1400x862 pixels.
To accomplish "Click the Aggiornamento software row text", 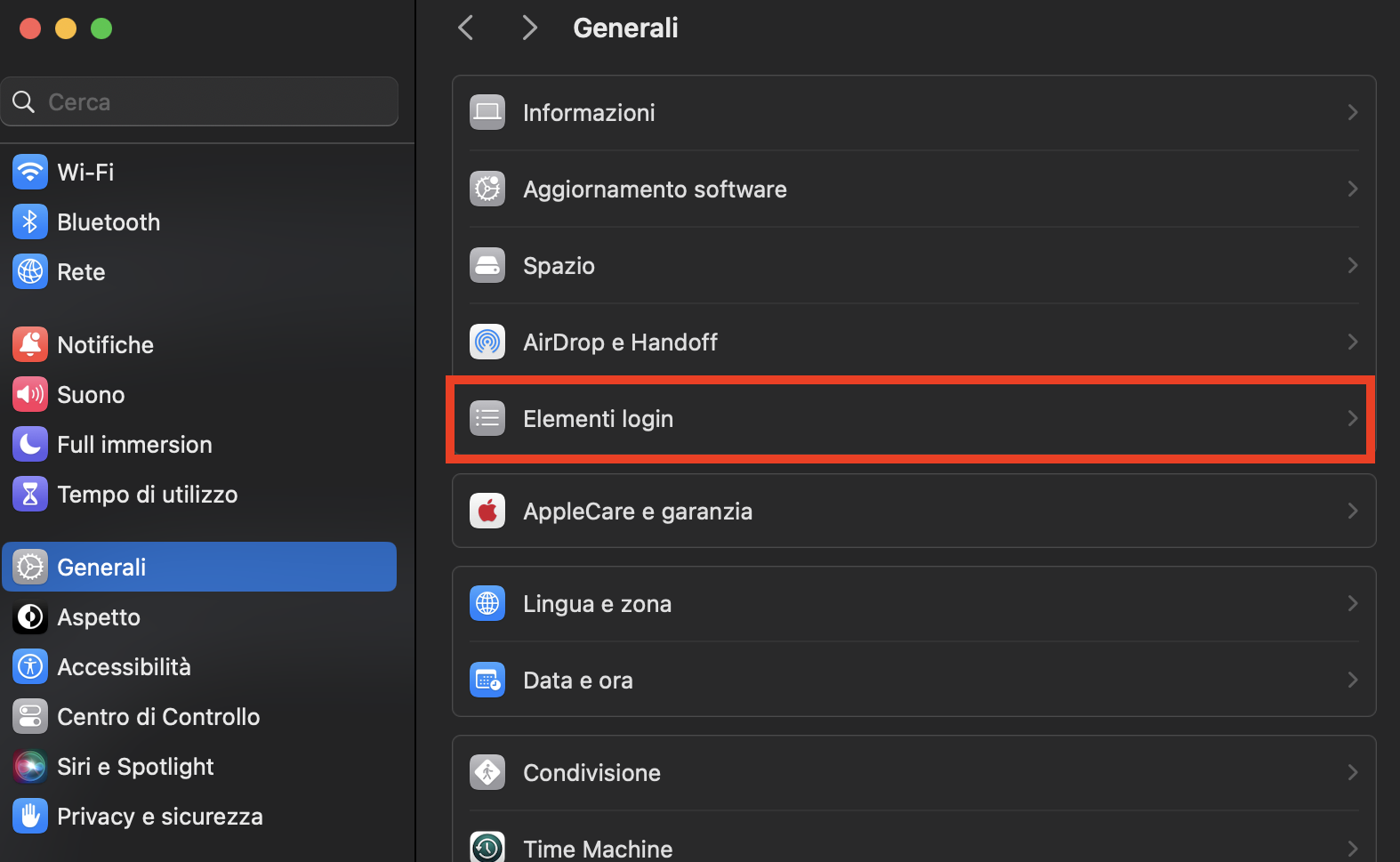I will point(655,189).
